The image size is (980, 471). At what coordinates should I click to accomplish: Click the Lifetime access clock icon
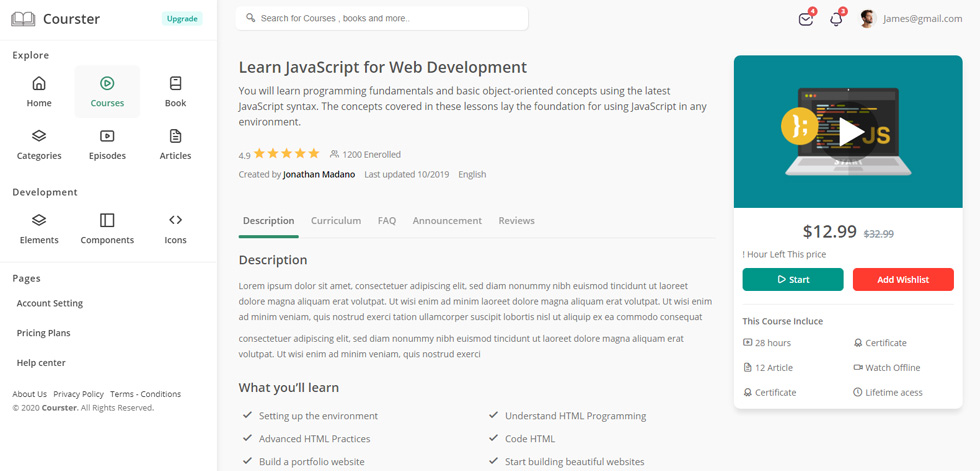pos(858,393)
